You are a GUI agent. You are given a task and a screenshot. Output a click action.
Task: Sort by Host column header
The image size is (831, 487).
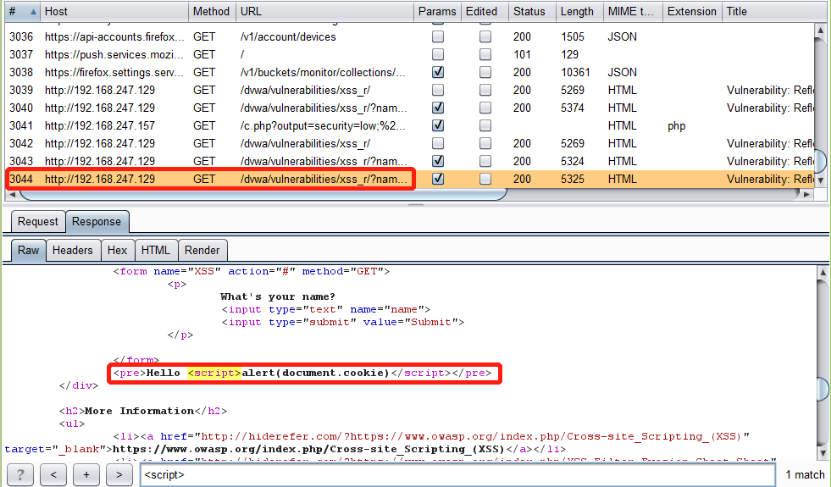(114, 12)
